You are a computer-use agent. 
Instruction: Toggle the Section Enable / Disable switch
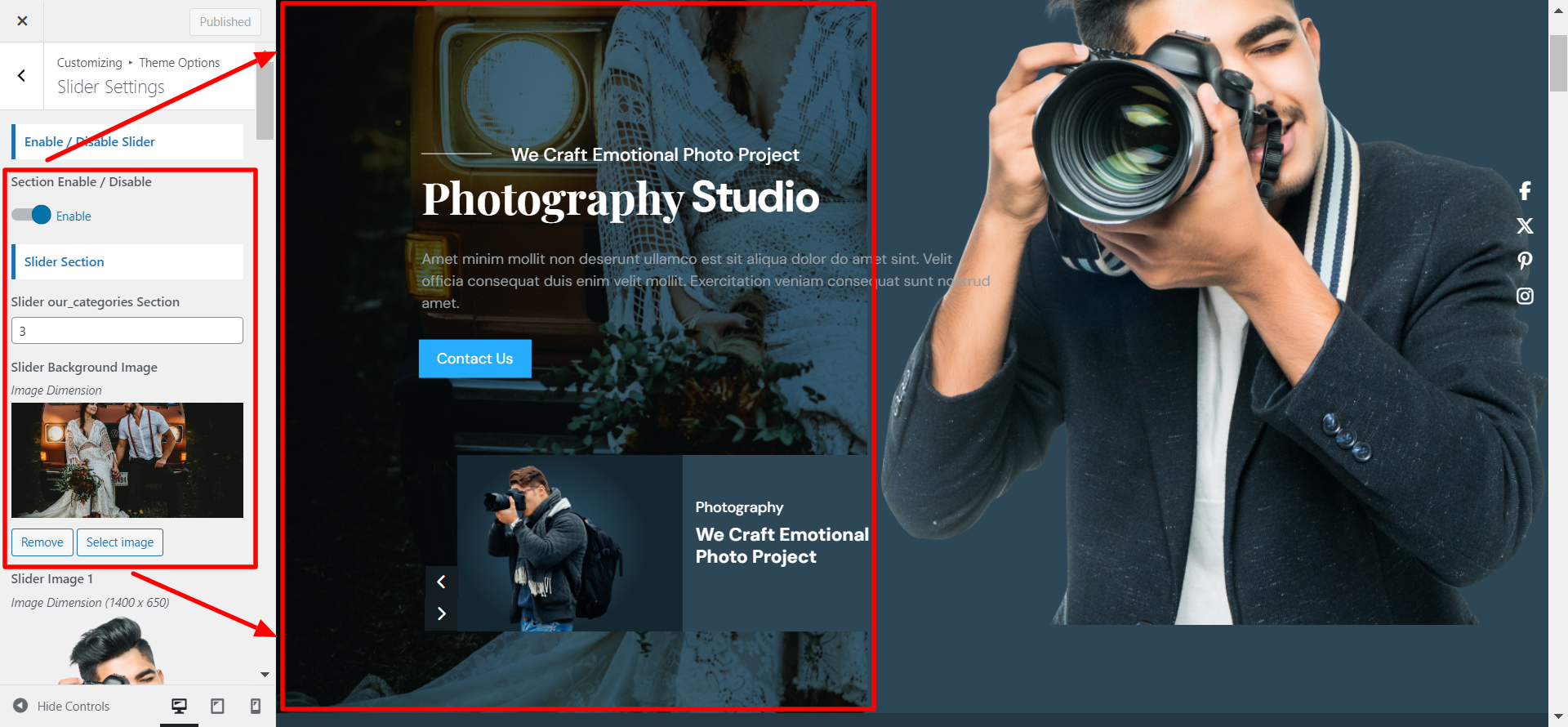pyautogui.click(x=32, y=215)
